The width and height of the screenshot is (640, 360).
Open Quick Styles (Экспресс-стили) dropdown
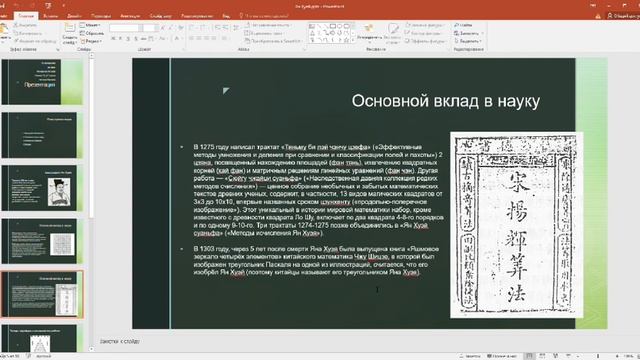(393, 33)
